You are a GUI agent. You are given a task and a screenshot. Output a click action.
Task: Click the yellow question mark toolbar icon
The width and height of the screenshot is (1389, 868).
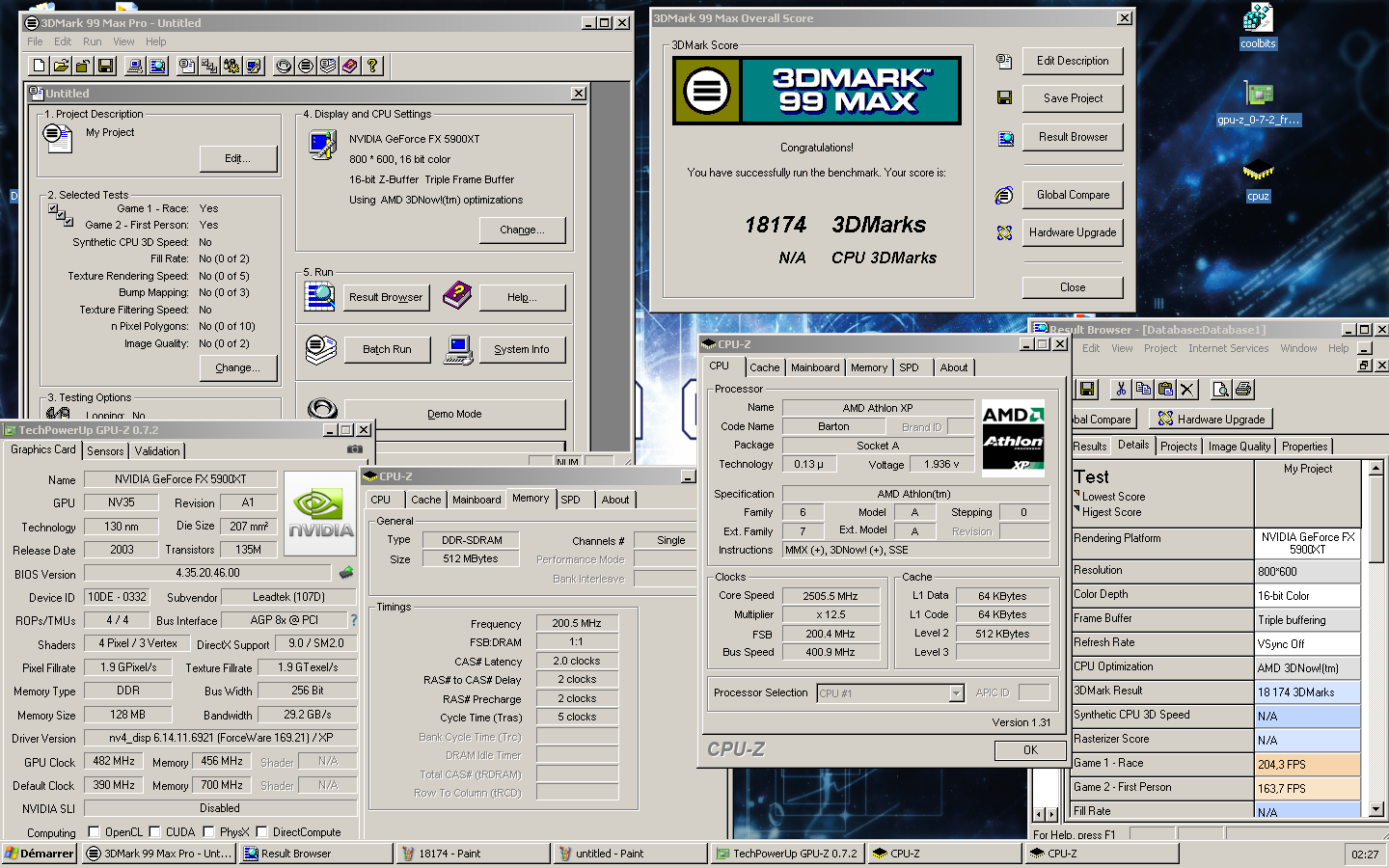(x=372, y=66)
